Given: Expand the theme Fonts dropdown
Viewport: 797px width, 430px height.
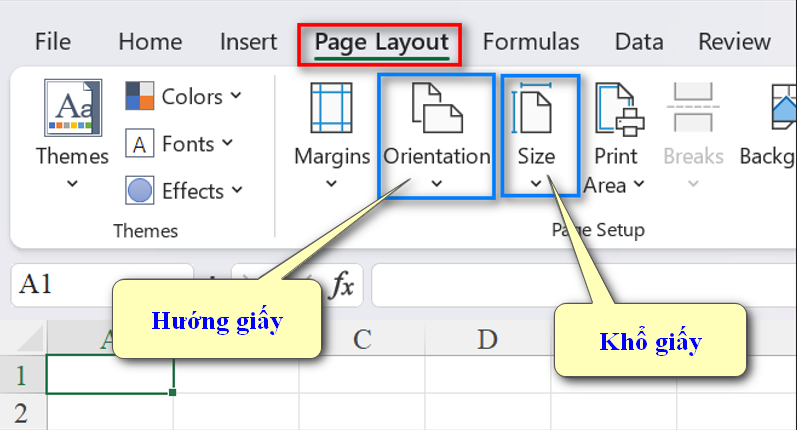Looking at the screenshot, I should point(227,144).
